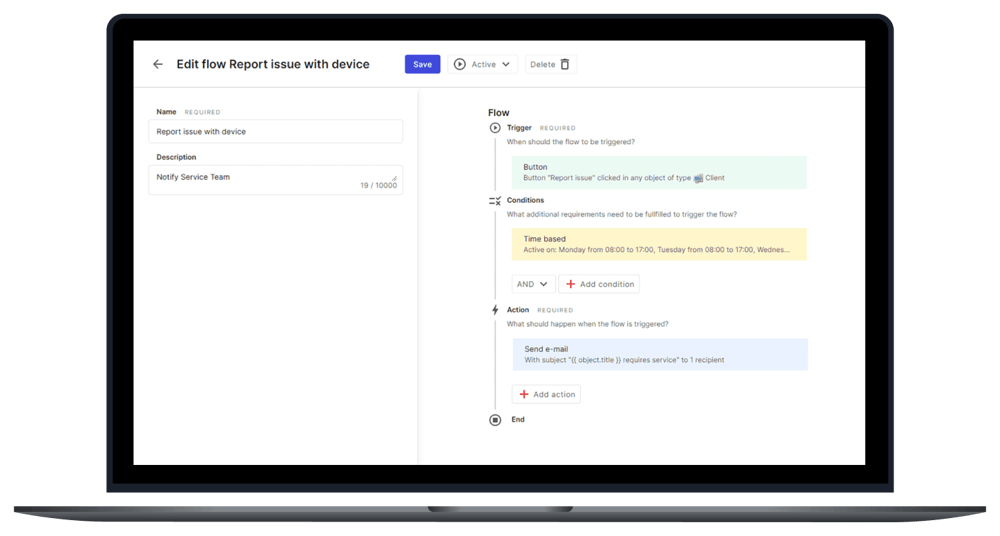Click the description field resize handle

(x=394, y=178)
